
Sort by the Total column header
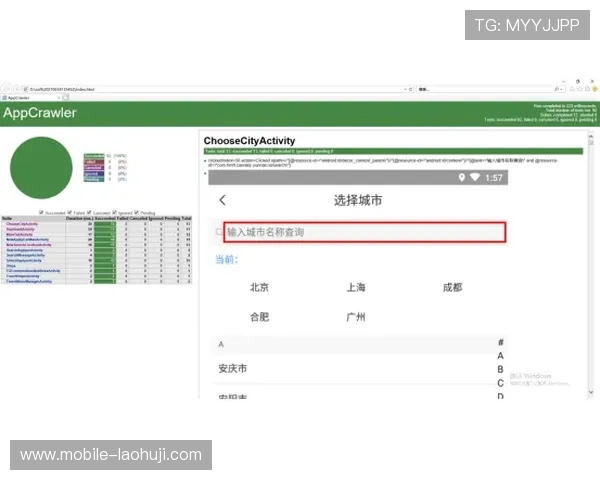pos(186,218)
